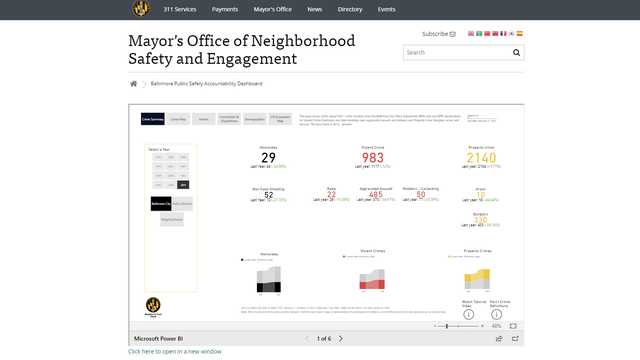The width and height of the screenshot is (640, 360).
Task: Open the 311 Services menu
Action: 180,9
